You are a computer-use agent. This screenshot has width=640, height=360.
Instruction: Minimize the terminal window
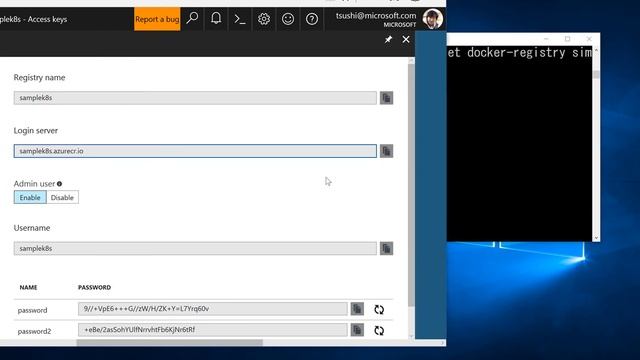click(546, 39)
